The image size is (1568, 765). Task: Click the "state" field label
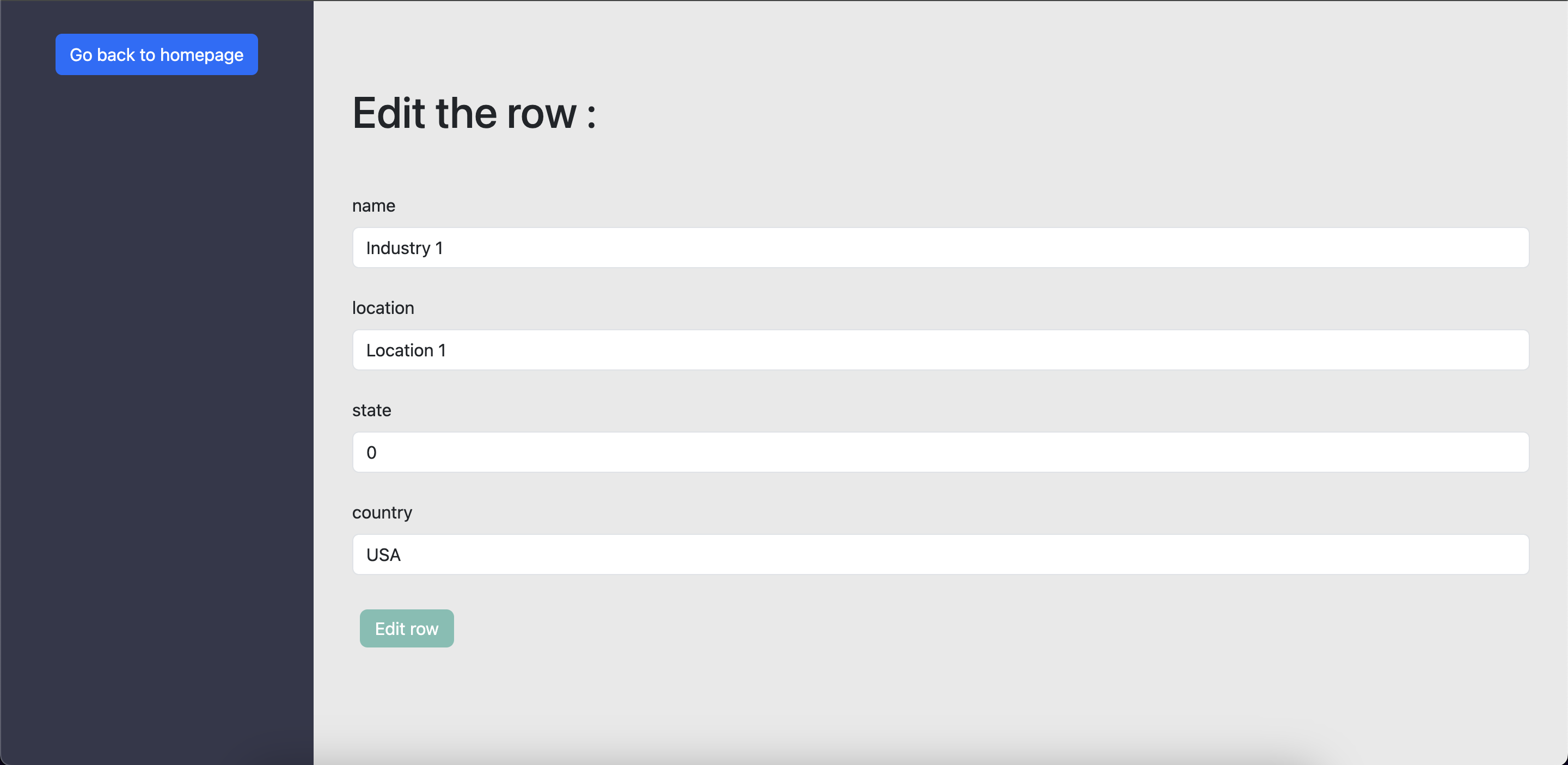pos(371,410)
